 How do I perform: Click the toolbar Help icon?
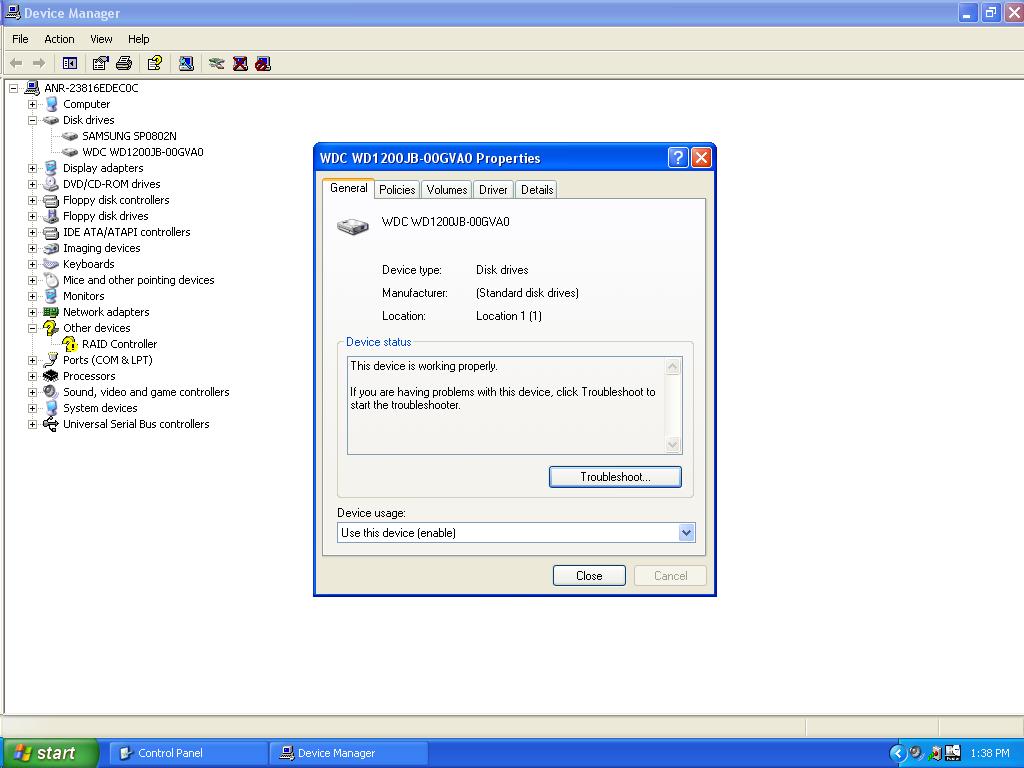154,63
